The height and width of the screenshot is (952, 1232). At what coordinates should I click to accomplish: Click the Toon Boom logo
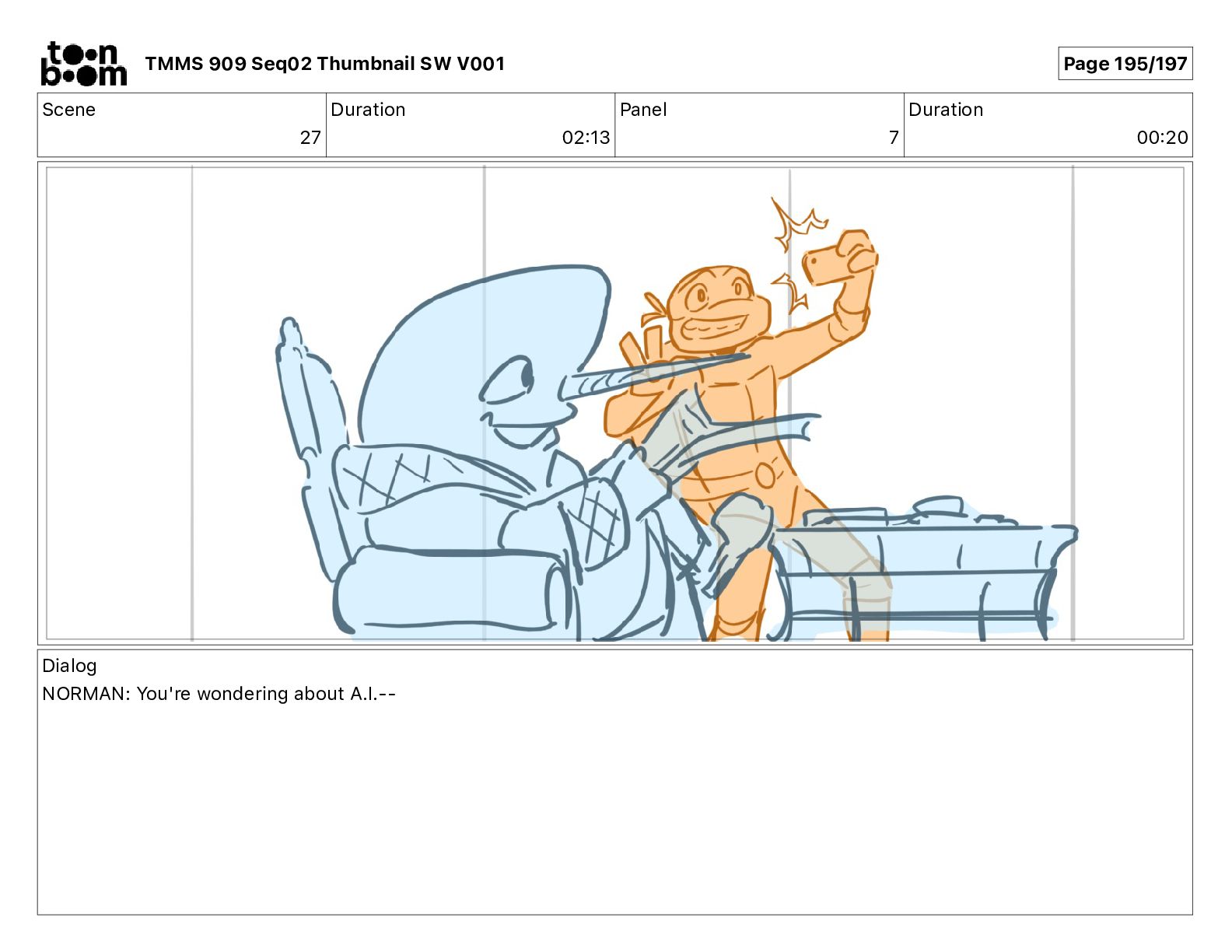click(83, 64)
